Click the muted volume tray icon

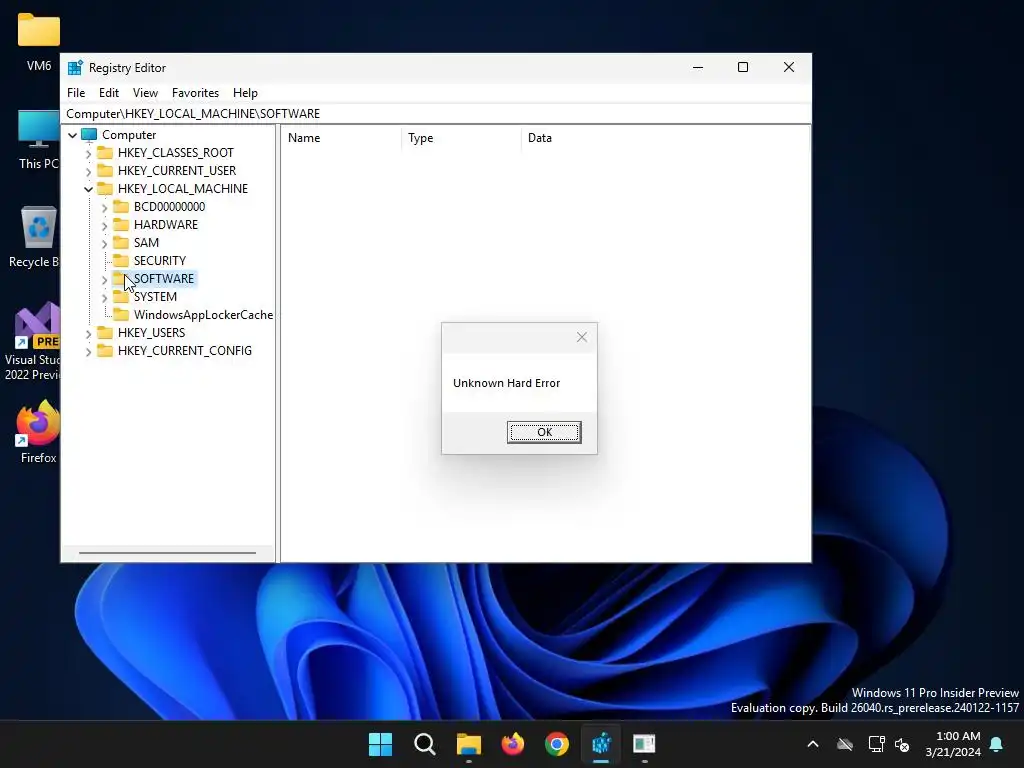click(x=903, y=744)
